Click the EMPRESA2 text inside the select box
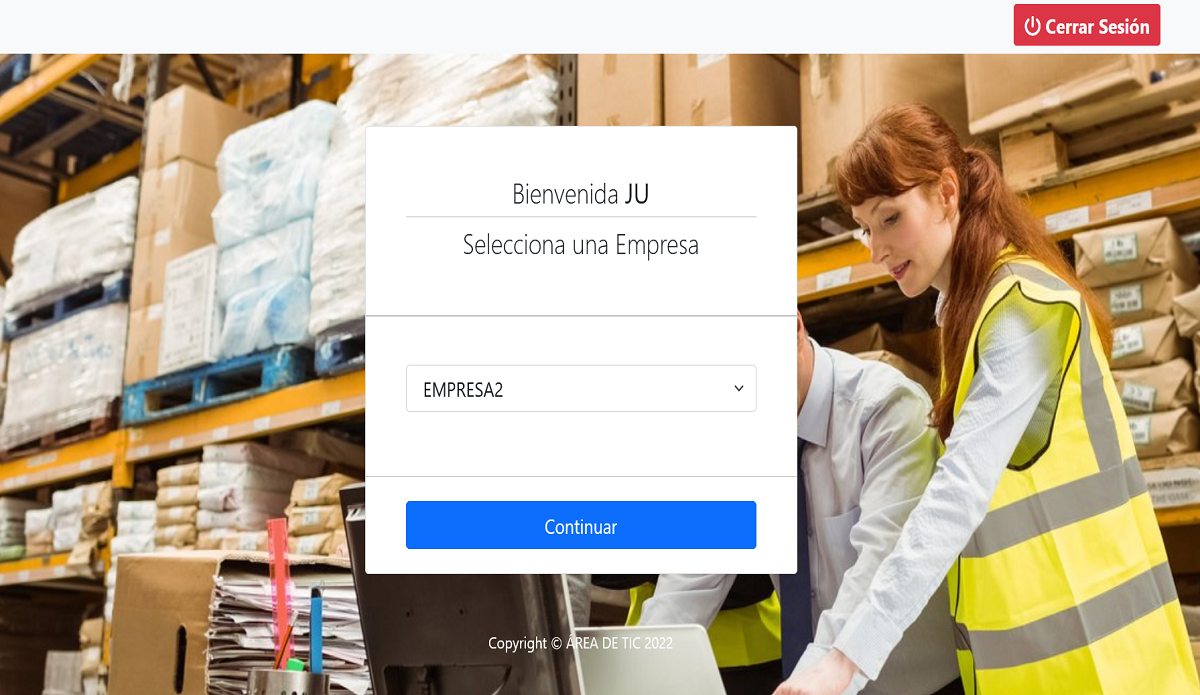The width and height of the screenshot is (1200, 695). pyautogui.click(x=463, y=390)
